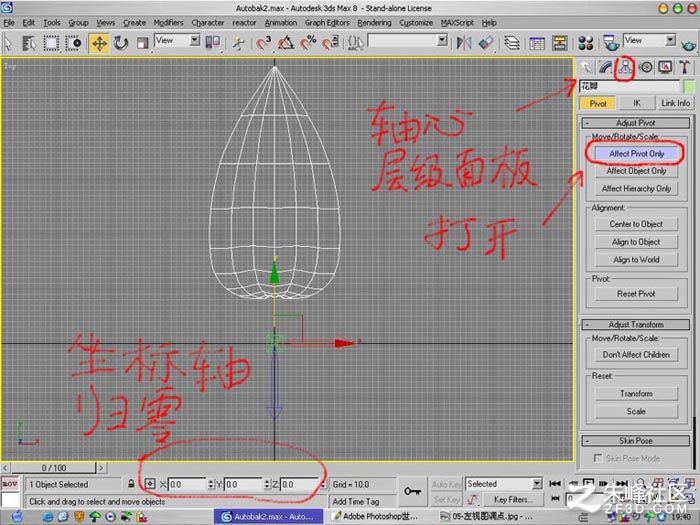Expand the Selected key filter dropdown

tap(504, 484)
